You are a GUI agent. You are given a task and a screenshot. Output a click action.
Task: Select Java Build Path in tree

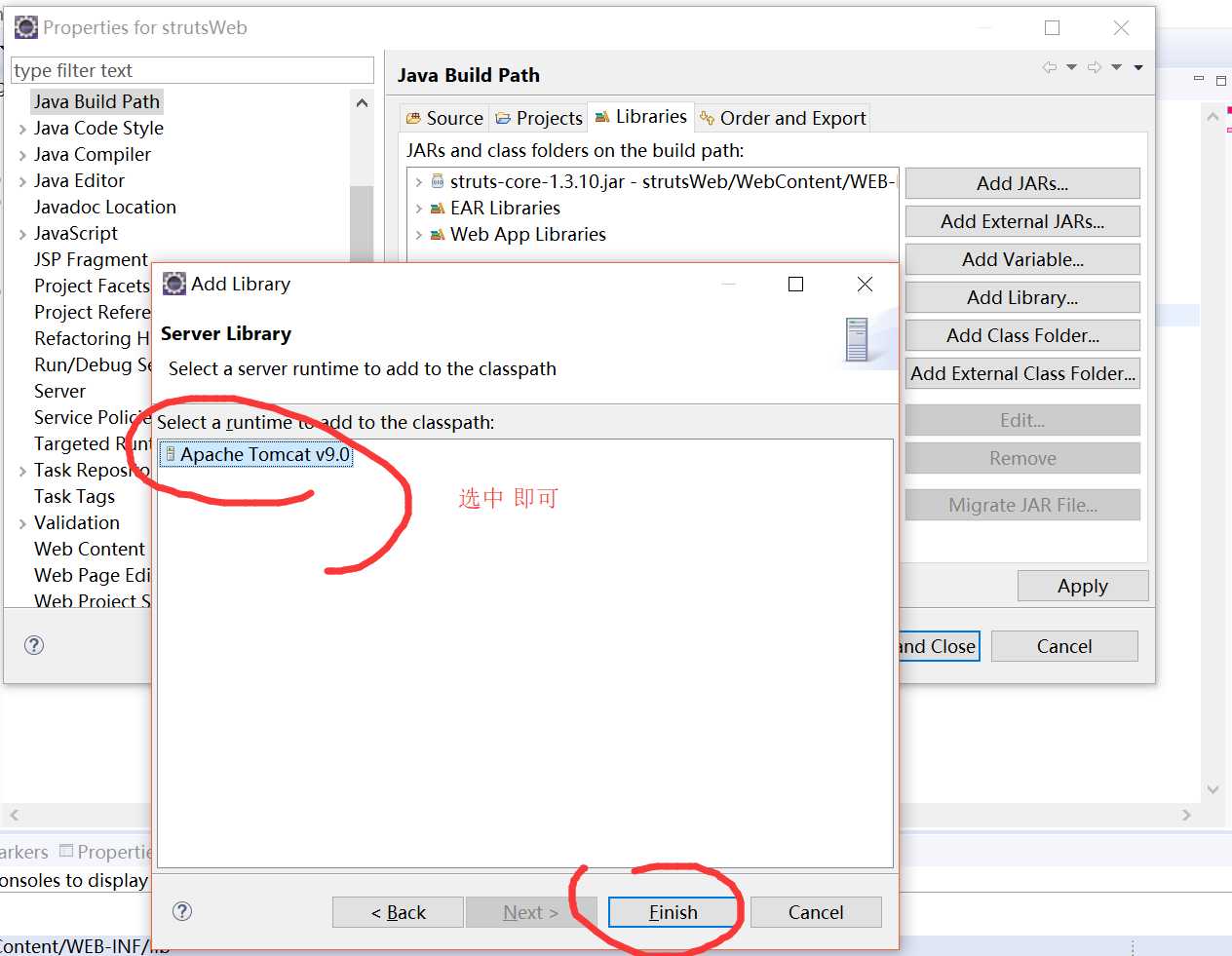point(96,101)
